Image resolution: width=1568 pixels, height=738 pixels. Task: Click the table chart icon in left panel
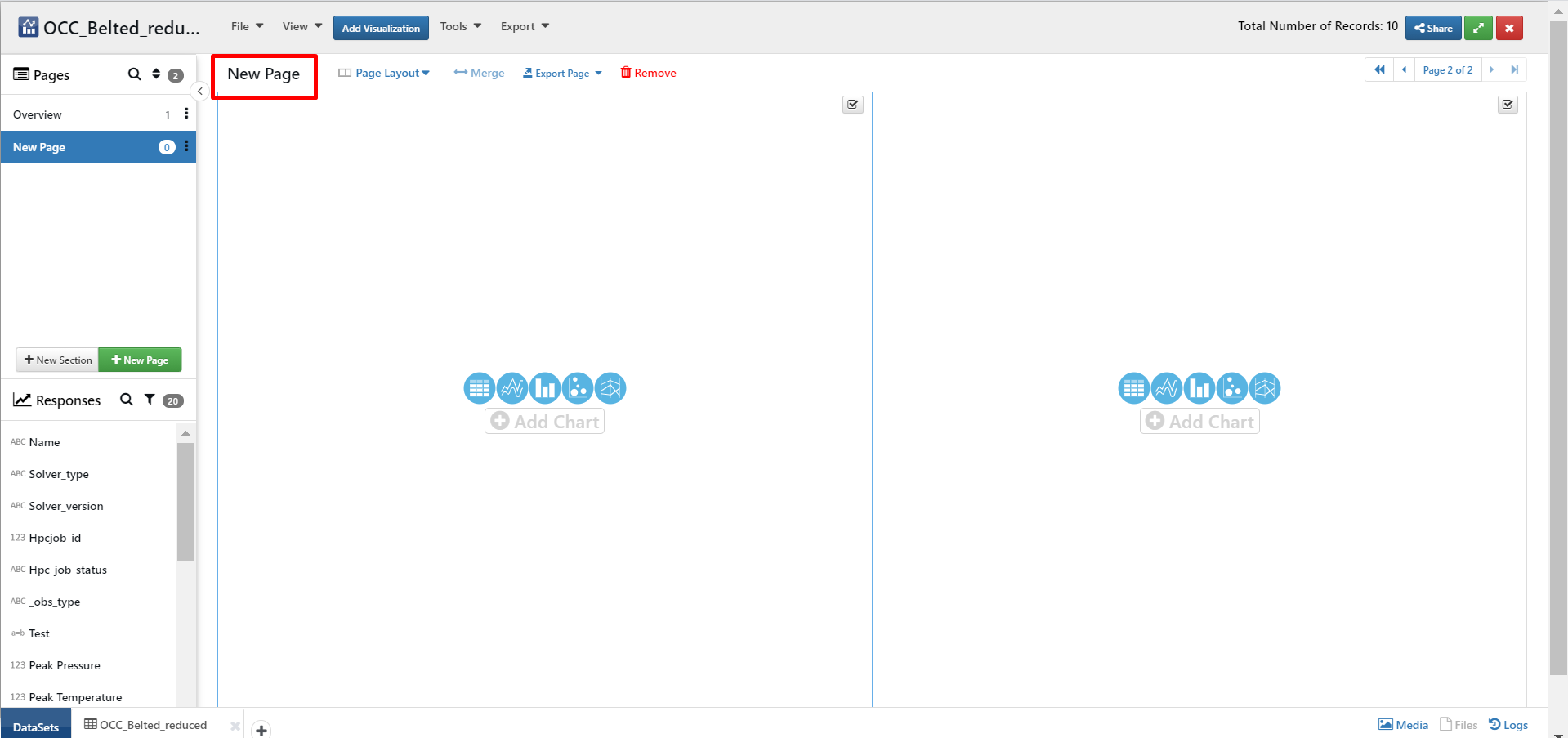click(480, 388)
